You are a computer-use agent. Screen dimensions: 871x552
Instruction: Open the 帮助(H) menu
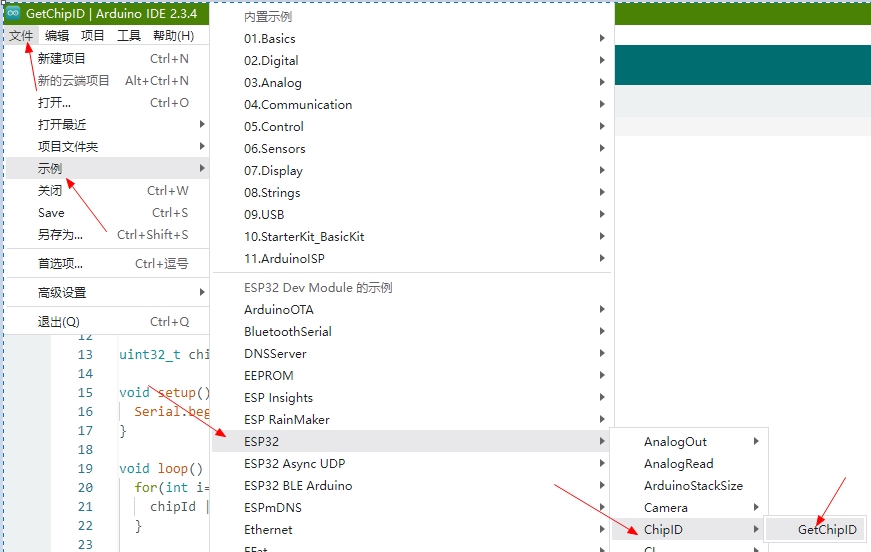(173, 36)
